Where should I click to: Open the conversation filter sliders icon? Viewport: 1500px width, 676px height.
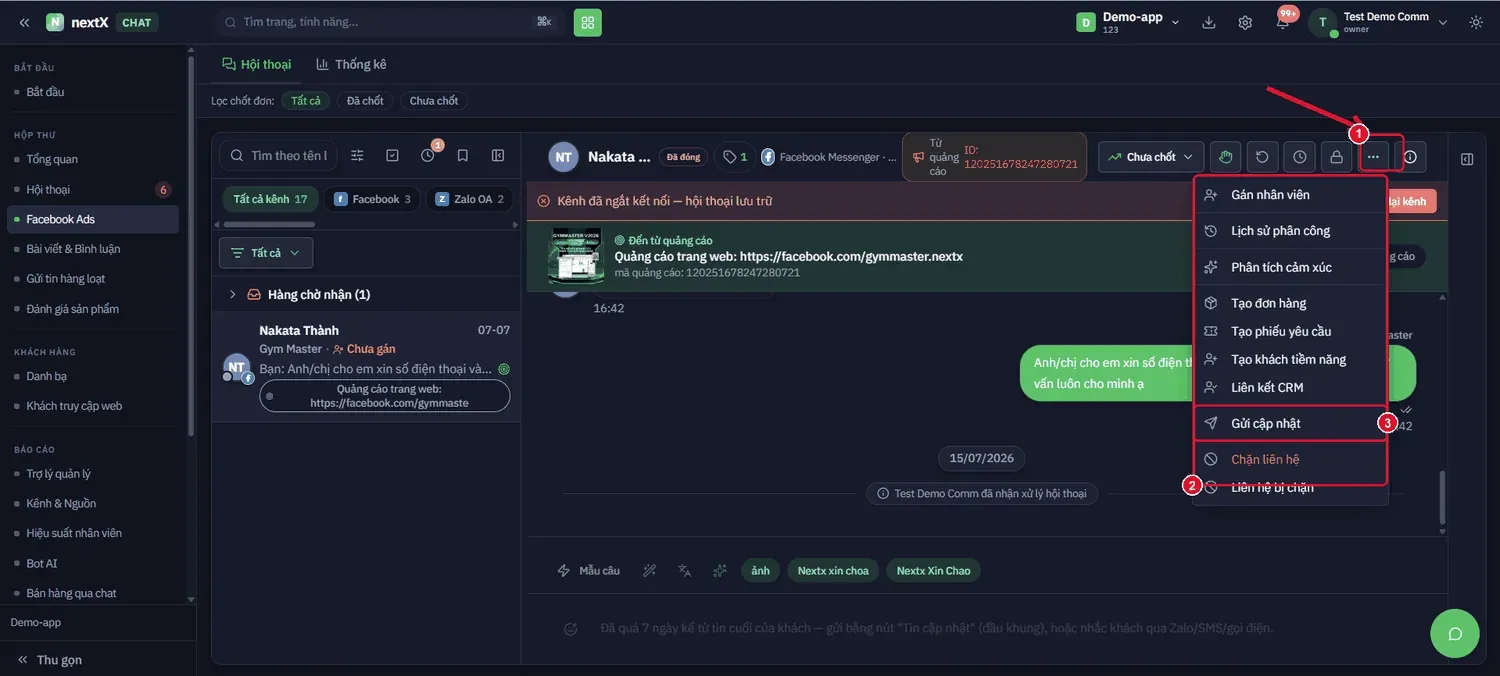pyautogui.click(x=357, y=156)
